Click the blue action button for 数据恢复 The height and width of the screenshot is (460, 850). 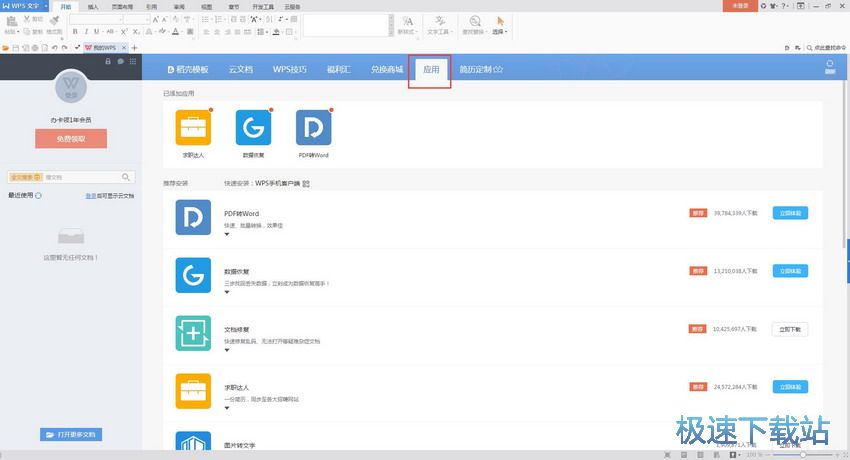coord(790,271)
